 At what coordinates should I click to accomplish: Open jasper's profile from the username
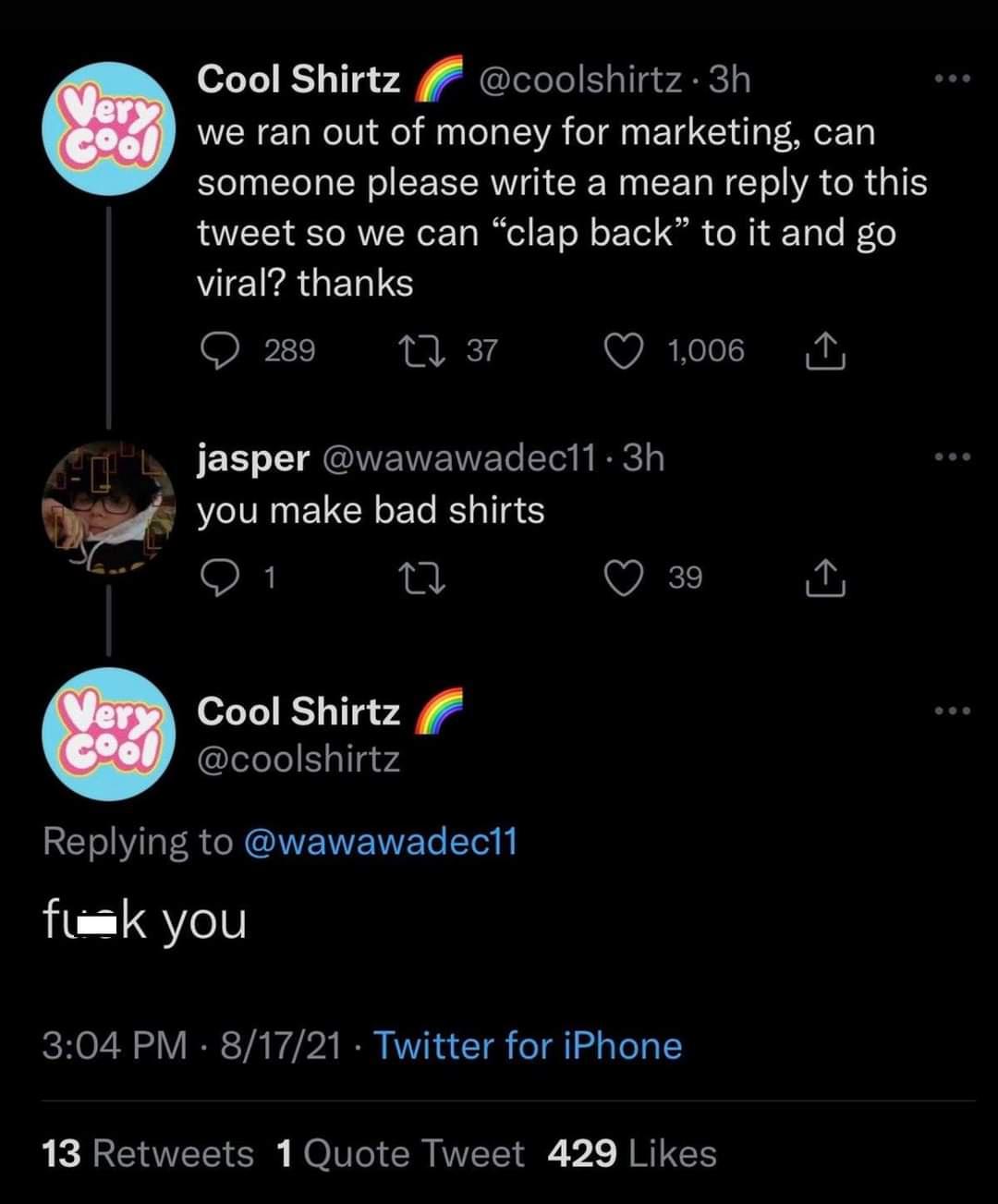pos(252,458)
